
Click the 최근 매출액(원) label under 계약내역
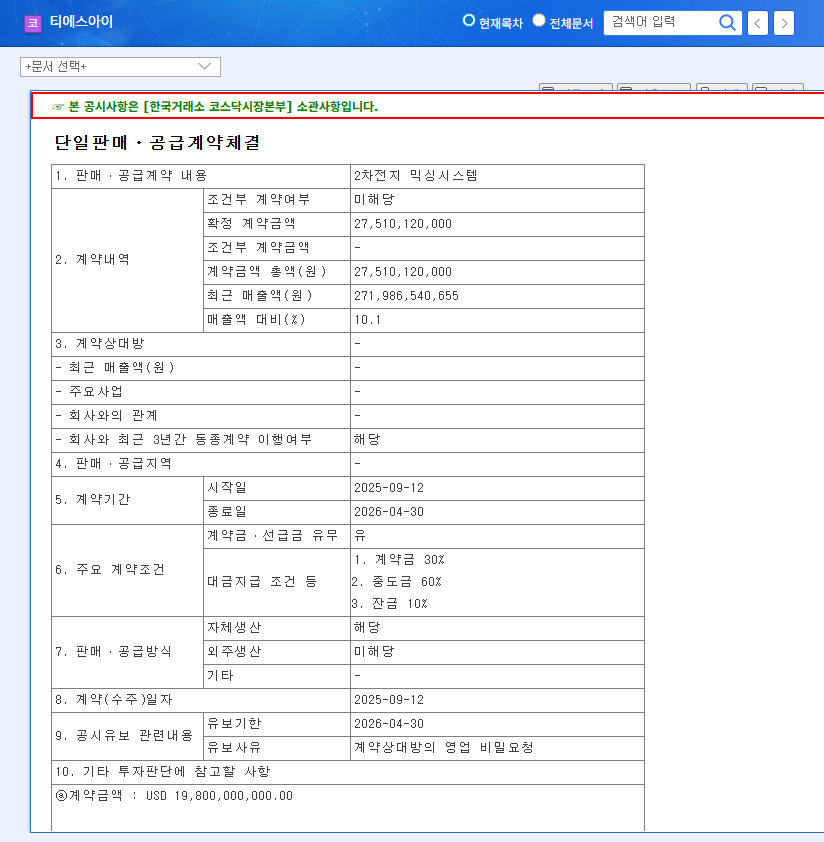tap(260, 296)
